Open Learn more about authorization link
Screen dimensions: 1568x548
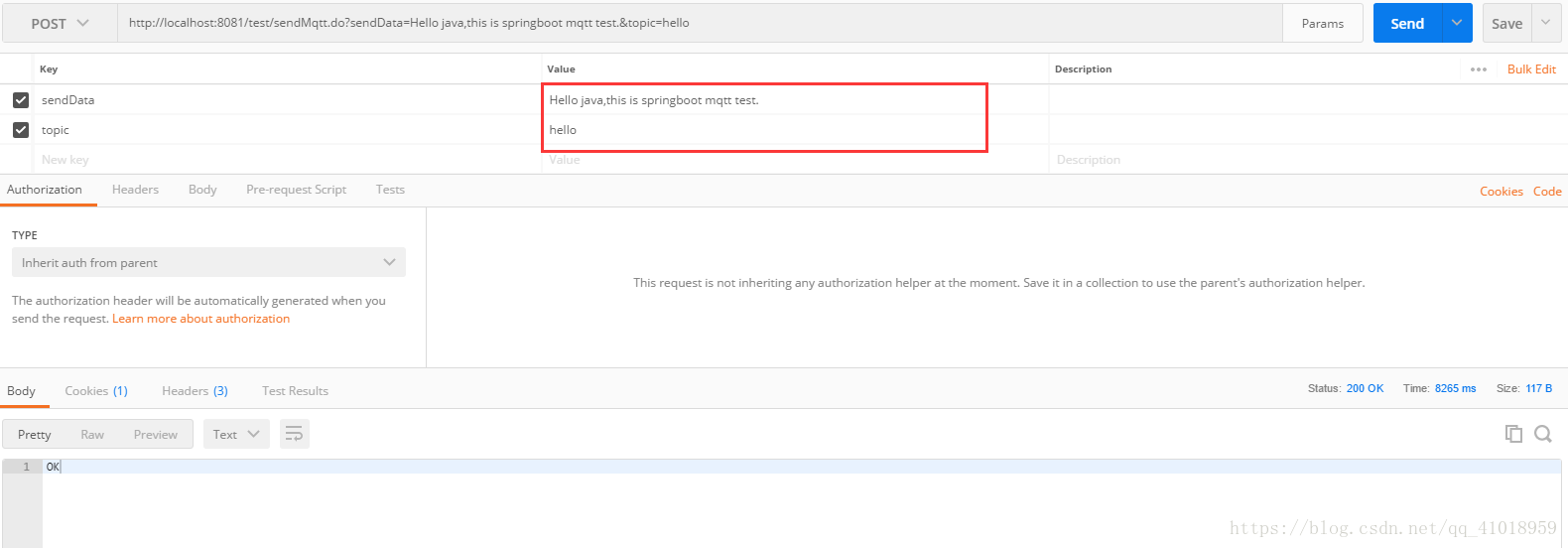[x=200, y=319]
